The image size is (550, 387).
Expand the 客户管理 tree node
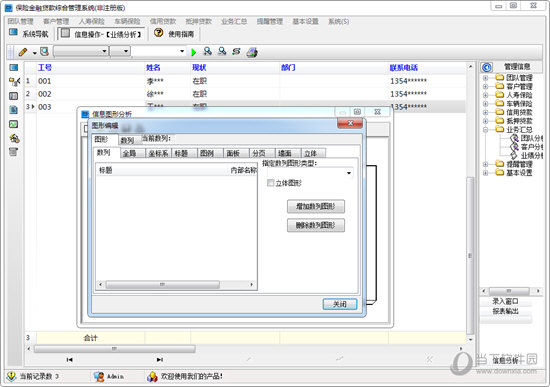485,86
